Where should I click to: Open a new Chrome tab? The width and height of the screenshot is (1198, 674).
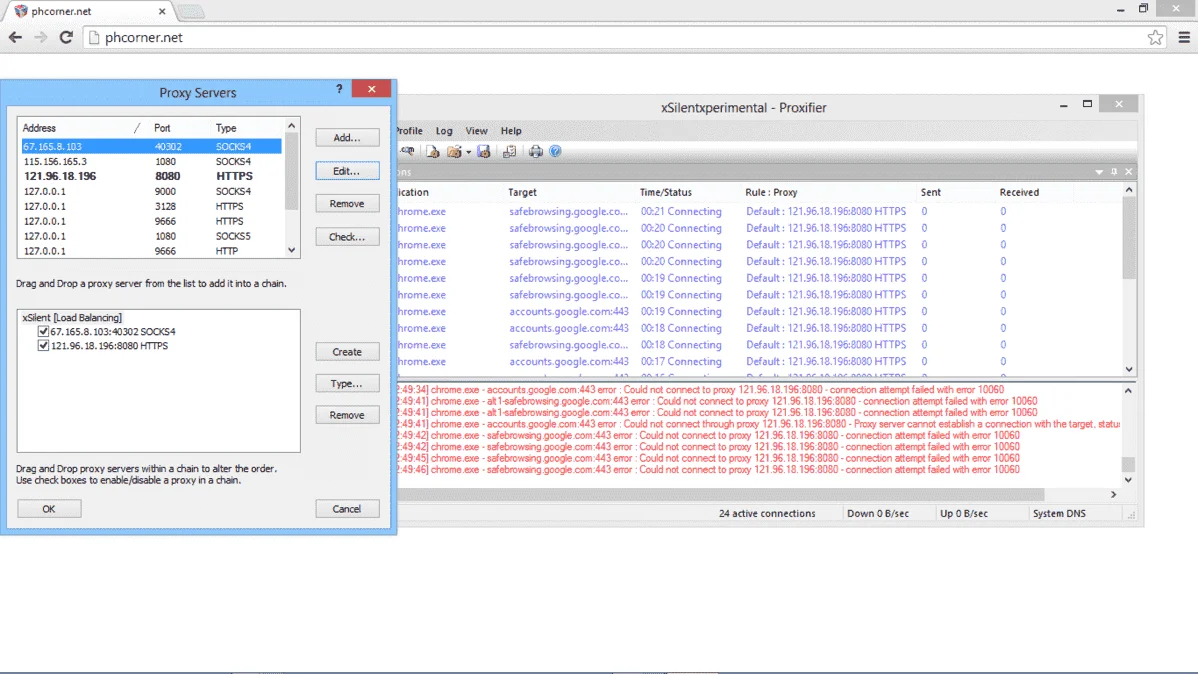(190, 11)
